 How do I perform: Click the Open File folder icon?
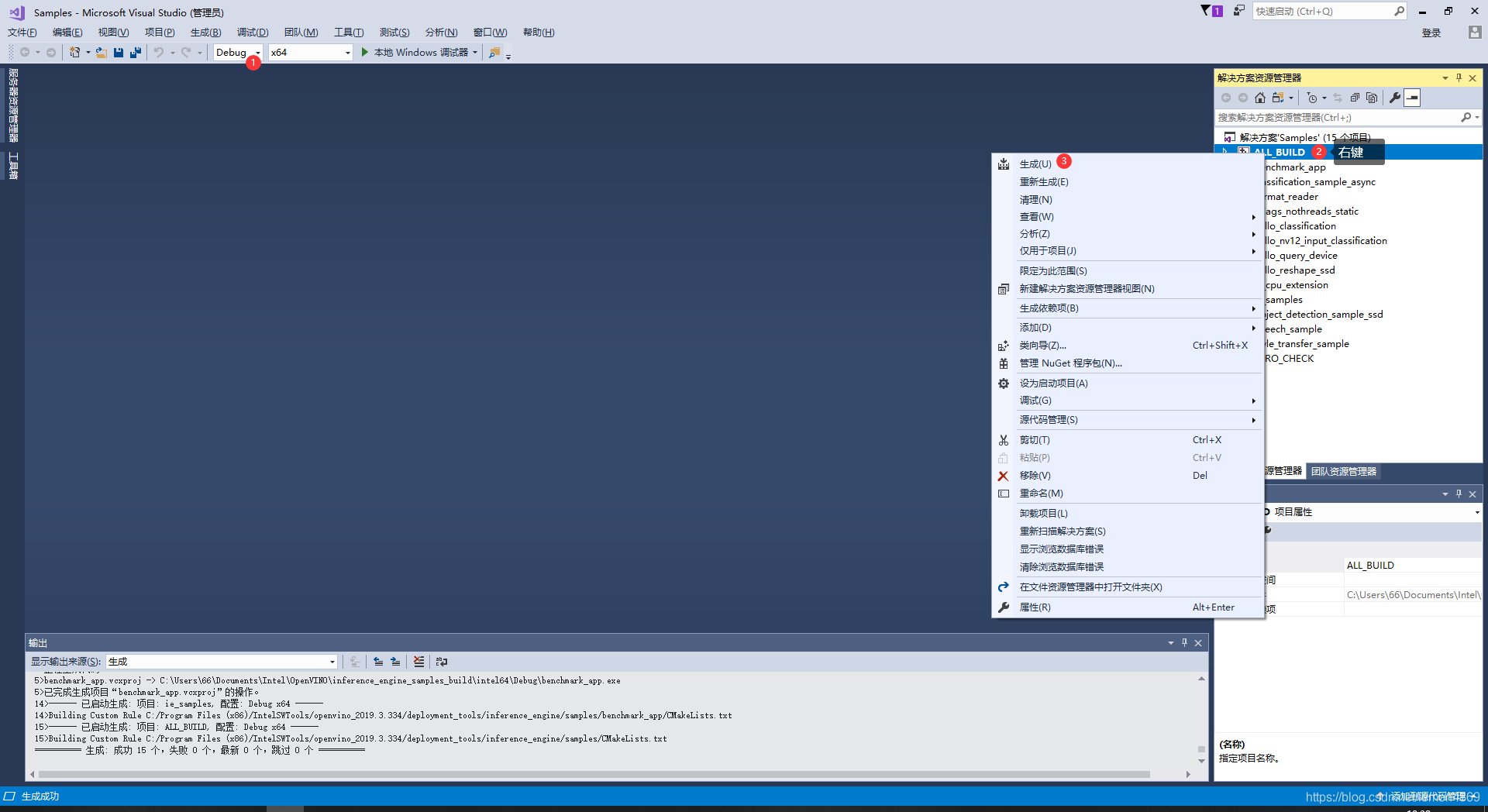pyautogui.click(x=102, y=53)
